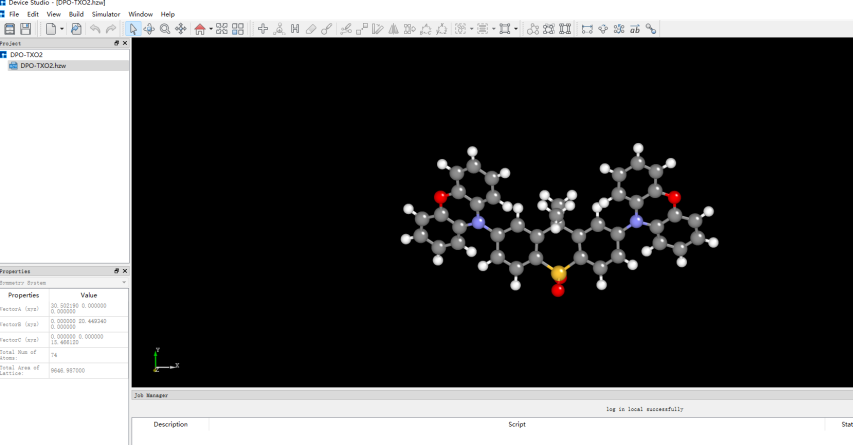Open dropdown next to dashed molecule icon
The image size is (853, 445).
pos(471,29)
